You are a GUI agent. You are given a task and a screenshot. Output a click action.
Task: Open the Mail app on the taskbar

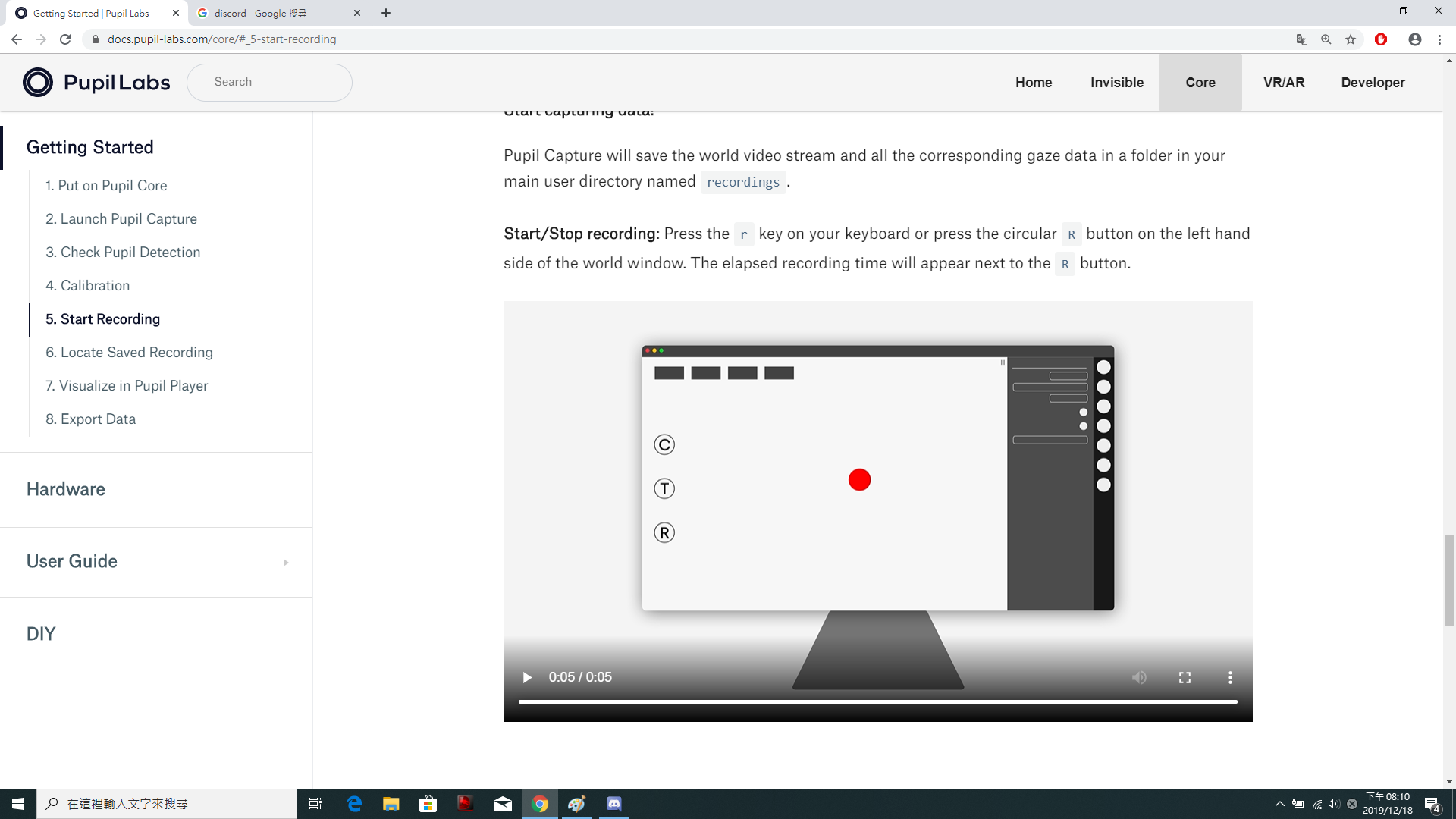pos(502,804)
